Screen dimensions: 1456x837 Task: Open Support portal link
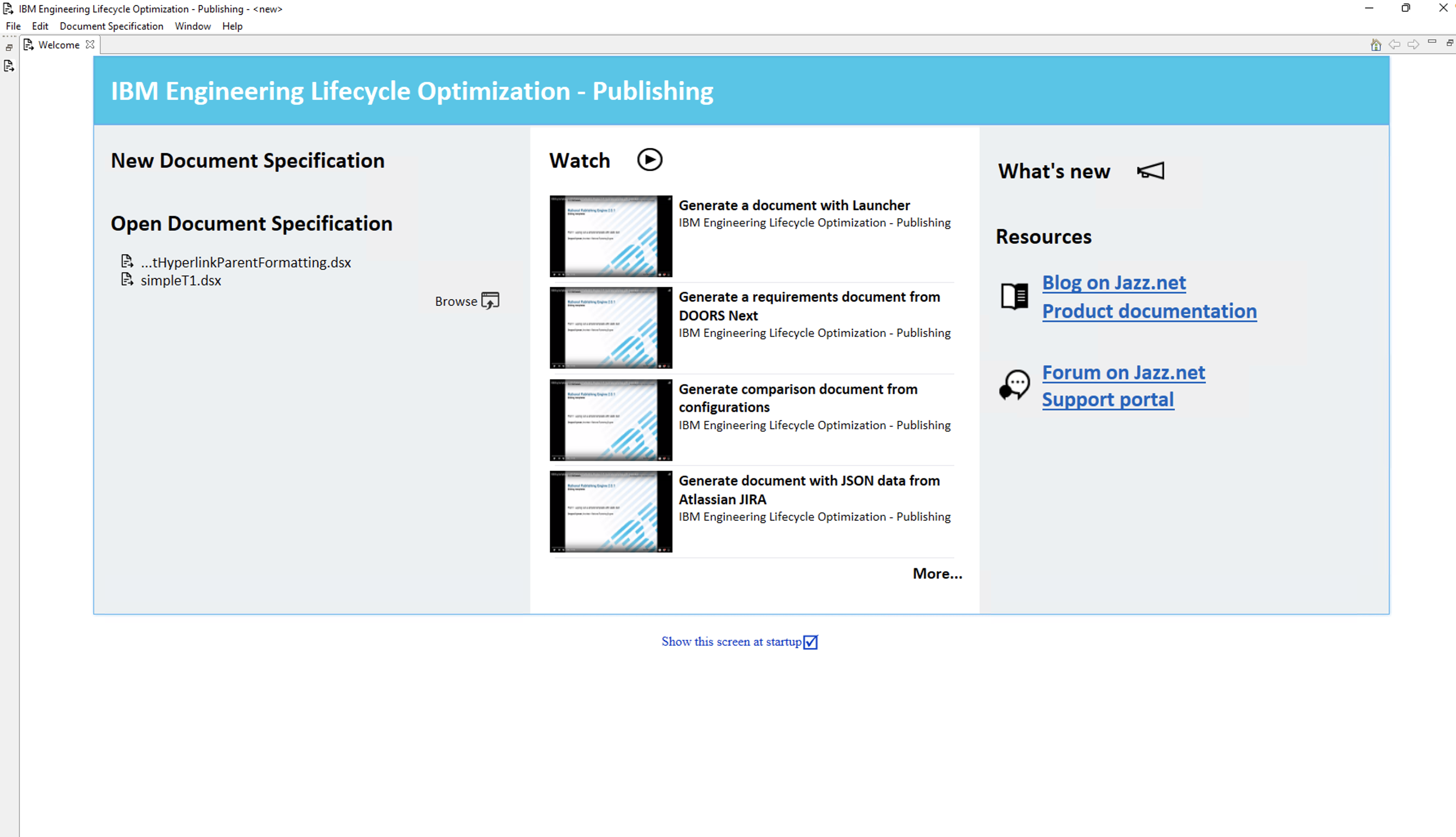tap(1107, 400)
